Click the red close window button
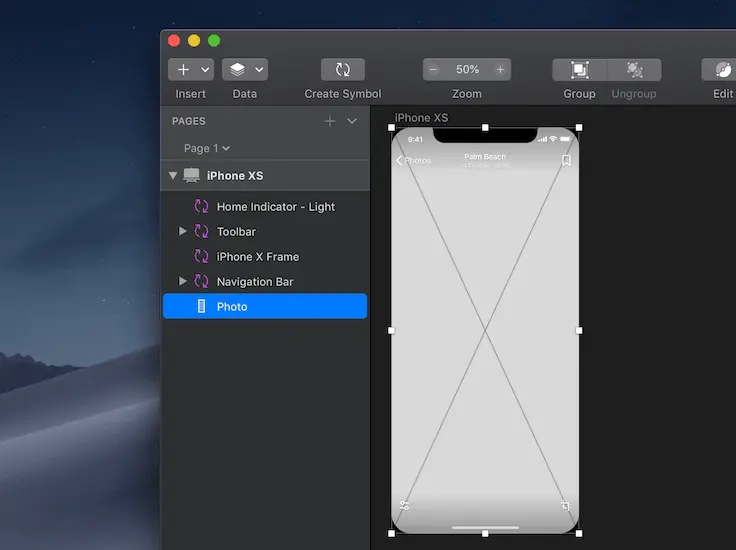The image size is (736, 550). [x=174, y=41]
